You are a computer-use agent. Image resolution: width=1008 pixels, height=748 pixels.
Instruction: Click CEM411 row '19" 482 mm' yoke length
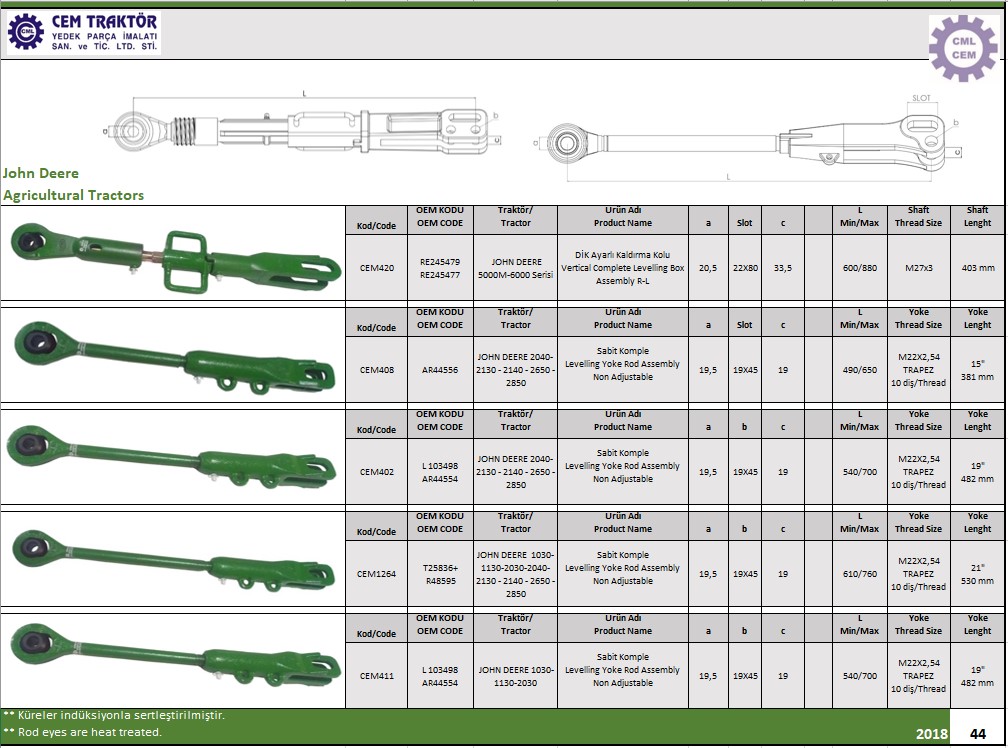(x=978, y=676)
